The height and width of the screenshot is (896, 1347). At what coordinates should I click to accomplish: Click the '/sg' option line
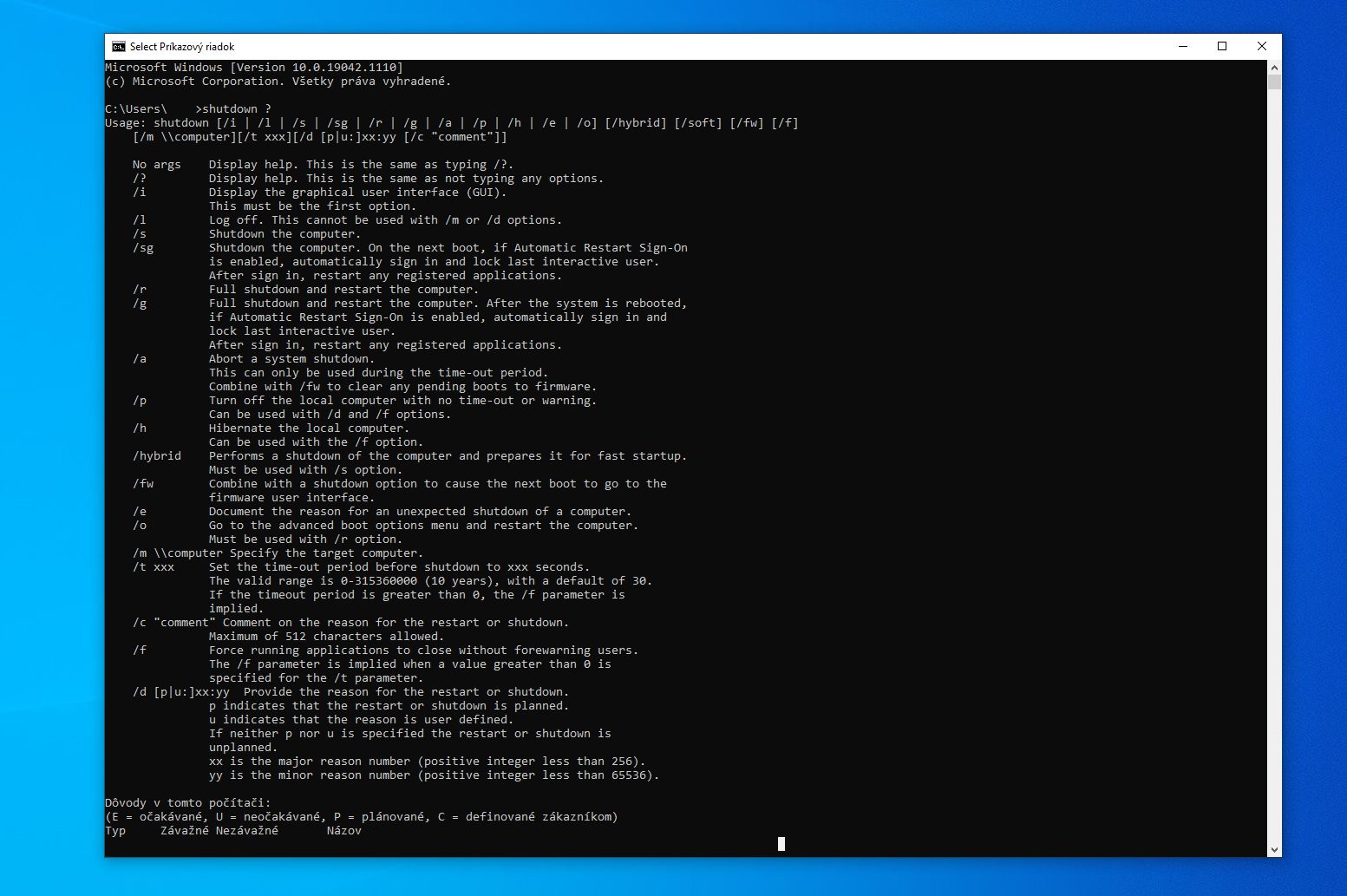(x=410, y=248)
